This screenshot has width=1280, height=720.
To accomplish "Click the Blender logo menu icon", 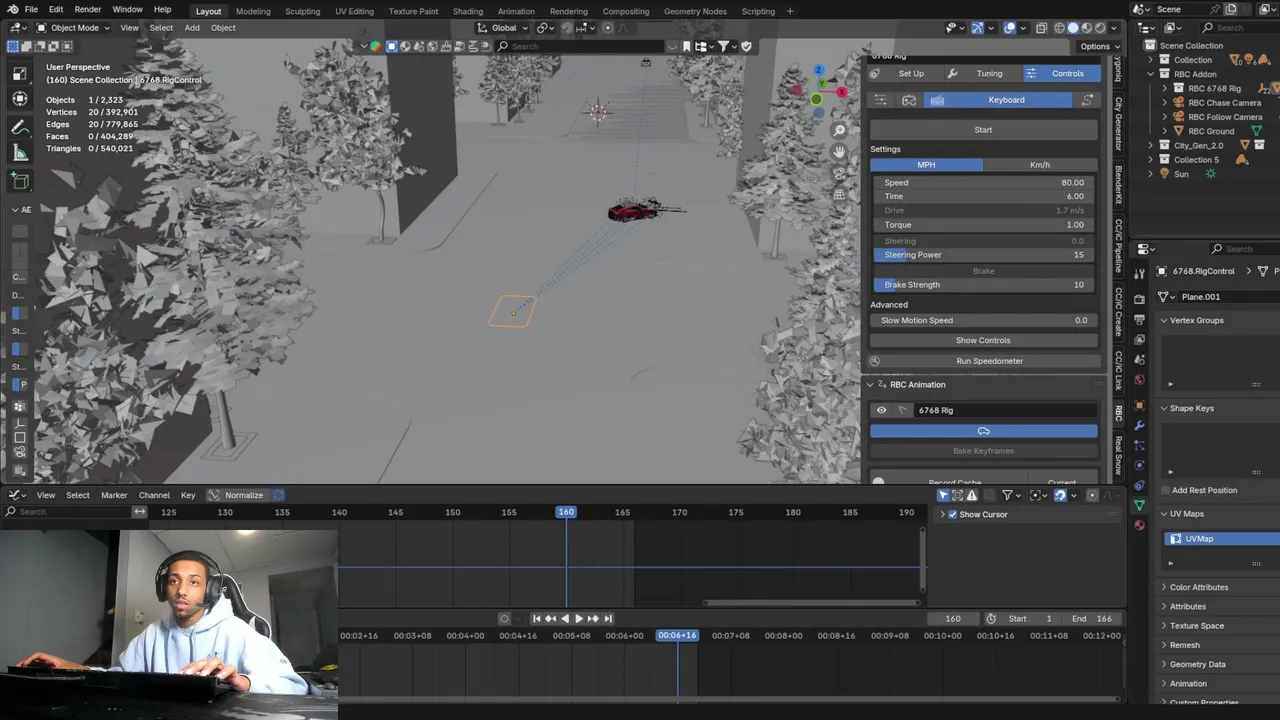I will click(12, 10).
